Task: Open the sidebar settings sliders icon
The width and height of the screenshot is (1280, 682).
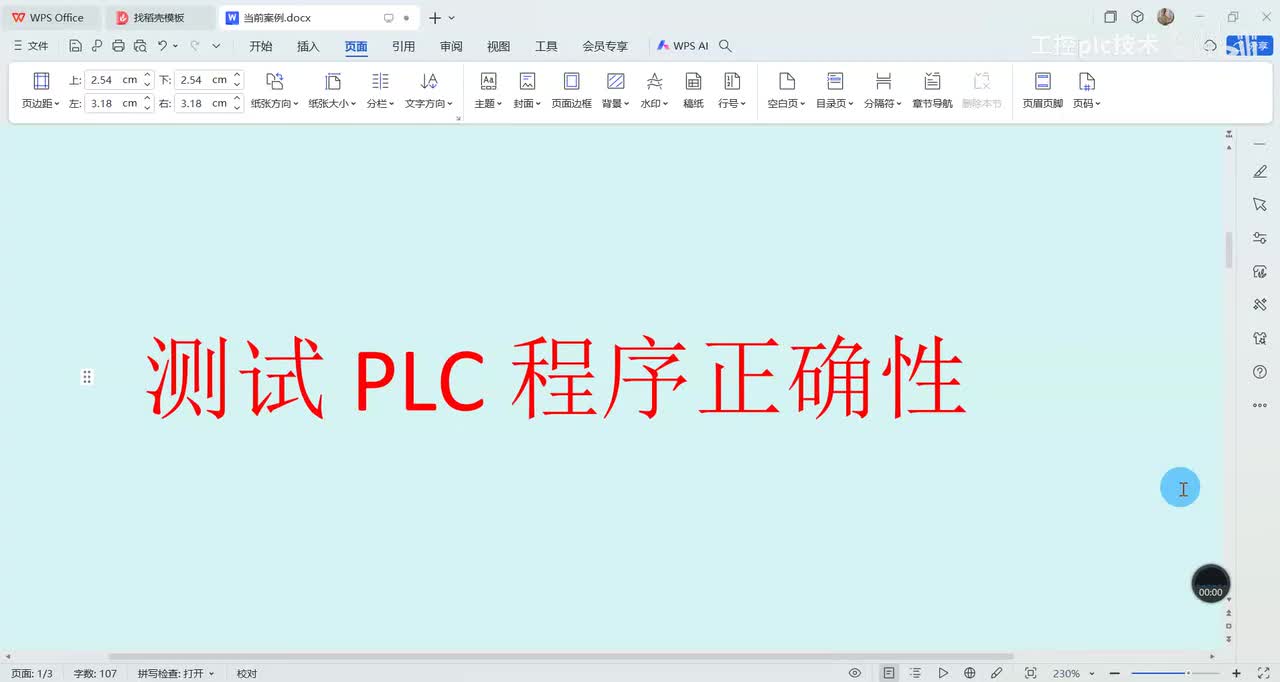Action: coord(1260,238)
